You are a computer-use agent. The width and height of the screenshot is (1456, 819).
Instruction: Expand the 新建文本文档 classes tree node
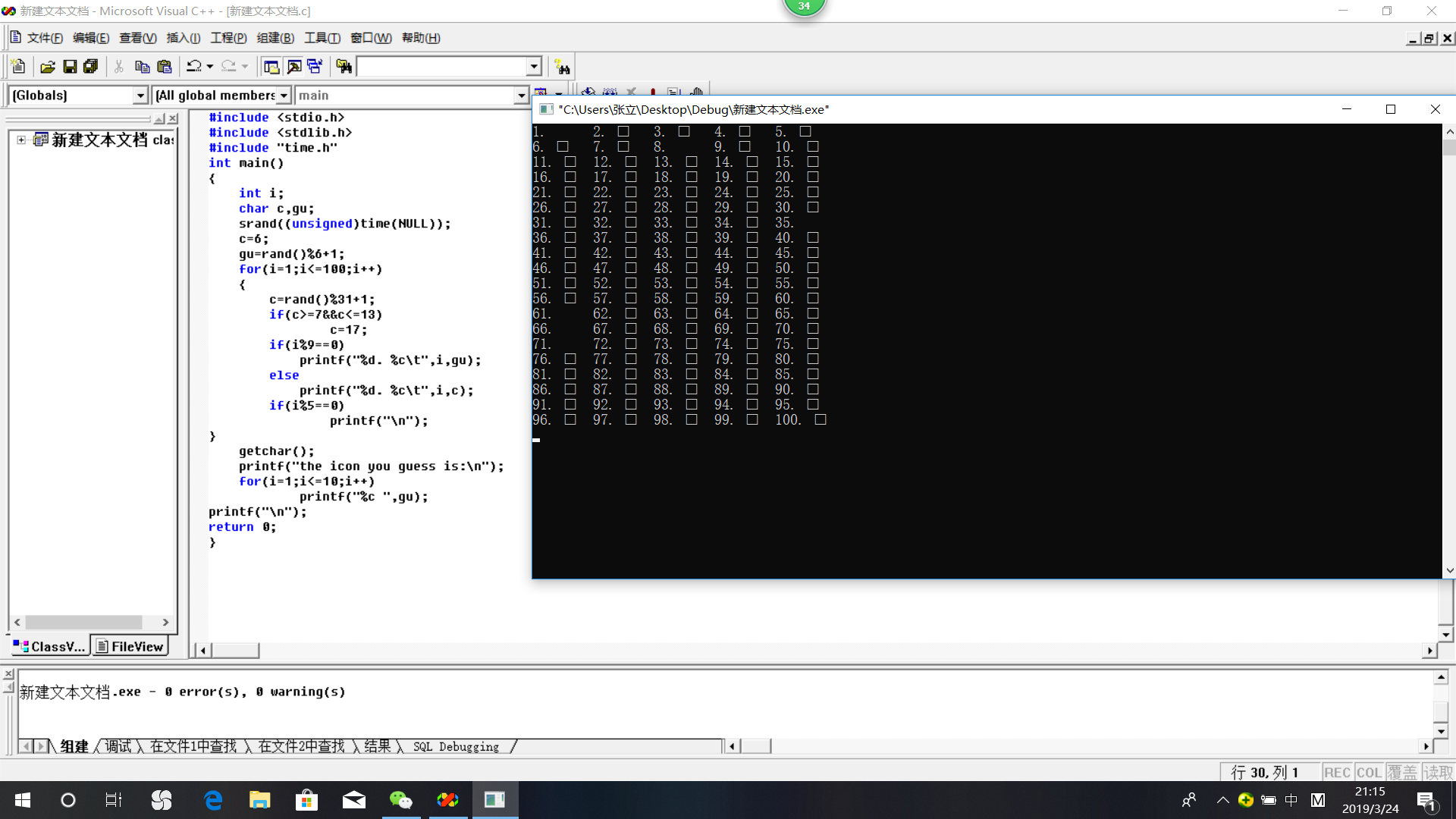coord(21,140)
